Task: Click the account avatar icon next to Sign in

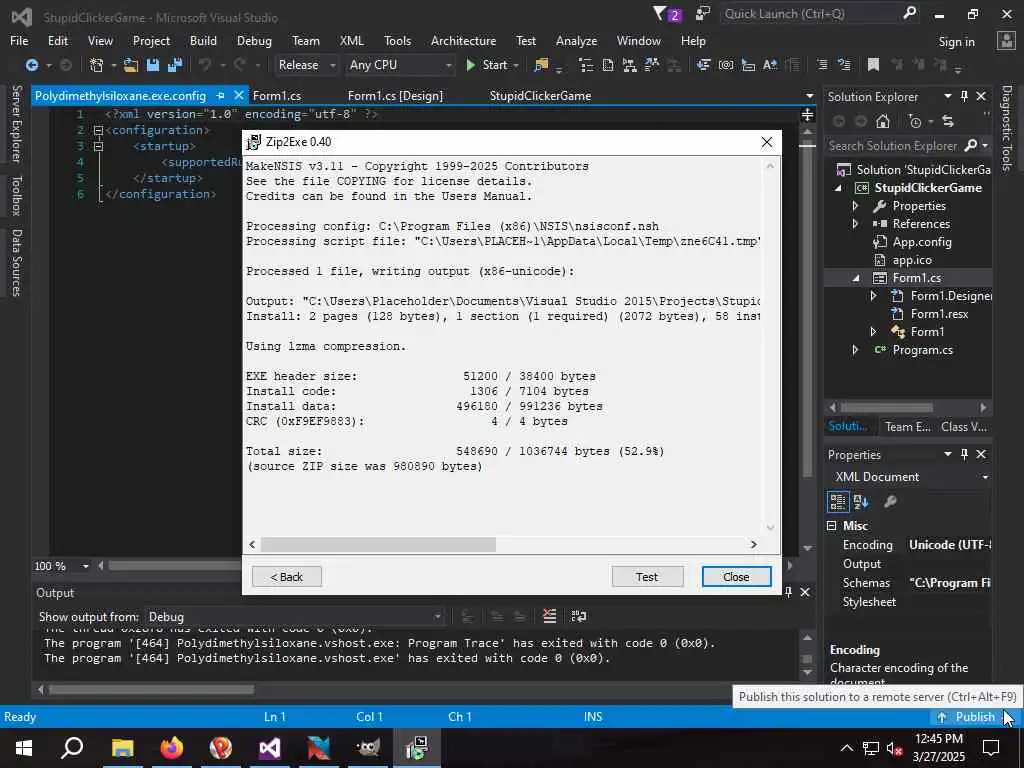Action: click(x=1006, y=41)
